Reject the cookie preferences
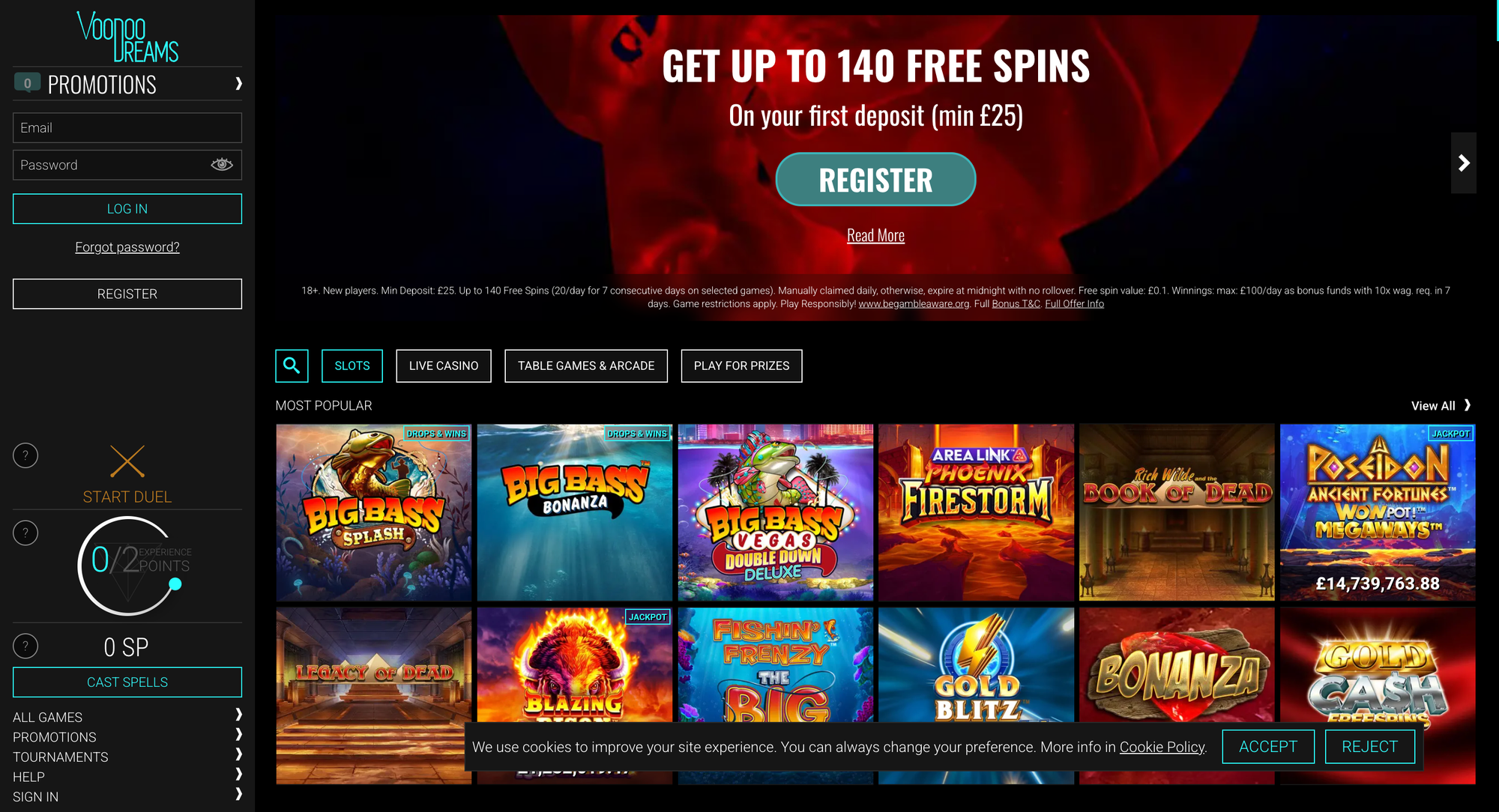1499x812 pixels. (x=1370, y=747)
